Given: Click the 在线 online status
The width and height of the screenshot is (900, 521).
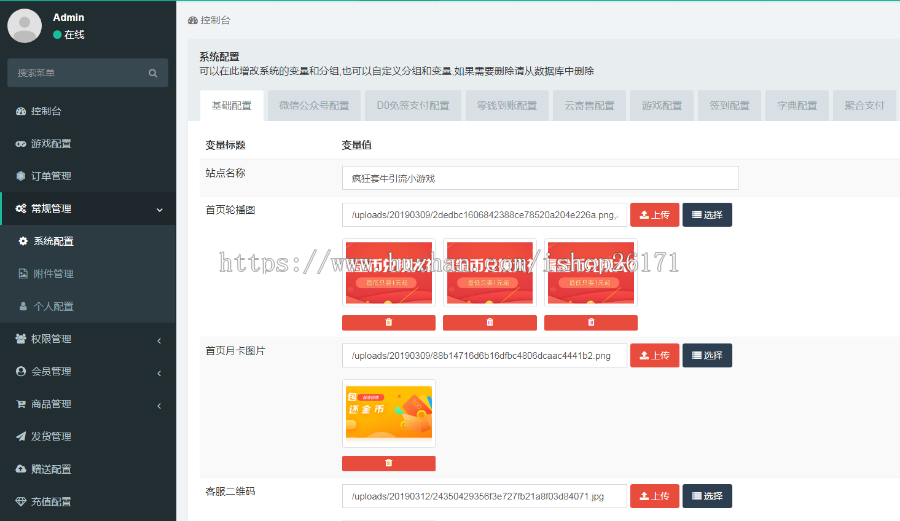Looking at the screenshot, I should point(69,34).
